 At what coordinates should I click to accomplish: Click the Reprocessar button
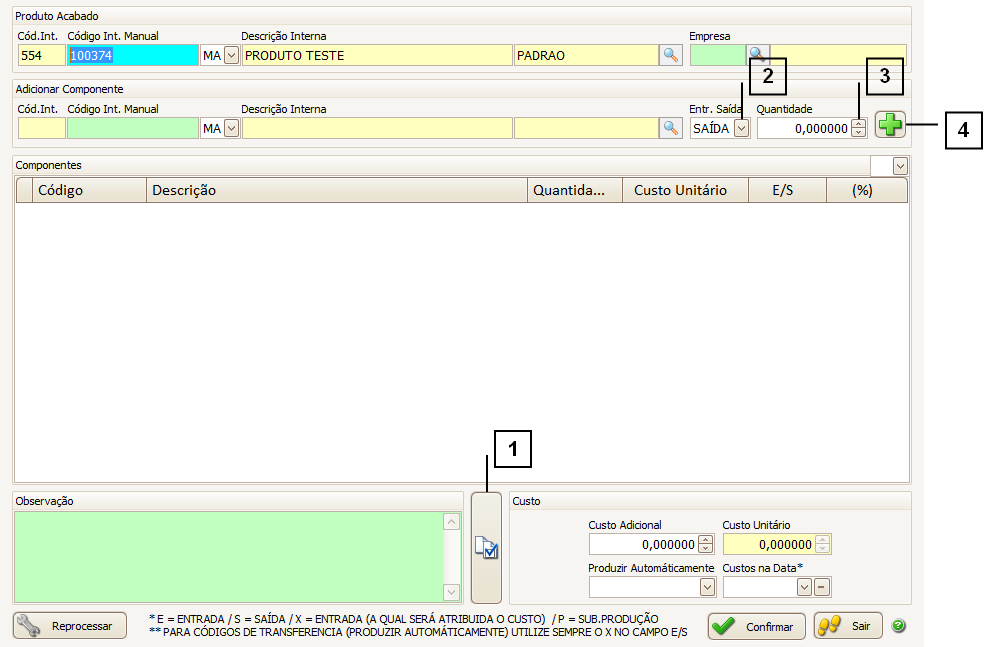pos(70,626)
